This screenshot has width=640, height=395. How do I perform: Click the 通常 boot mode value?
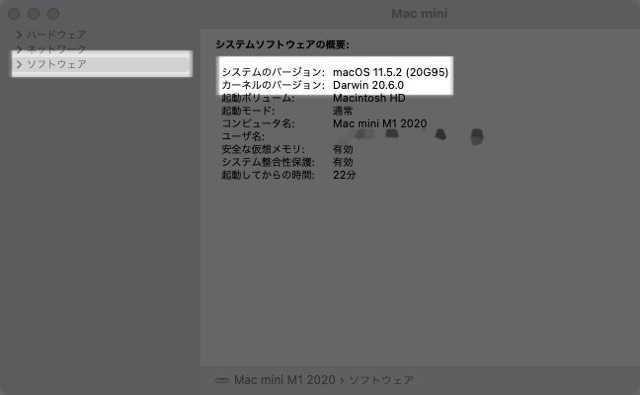coord(342,111)
